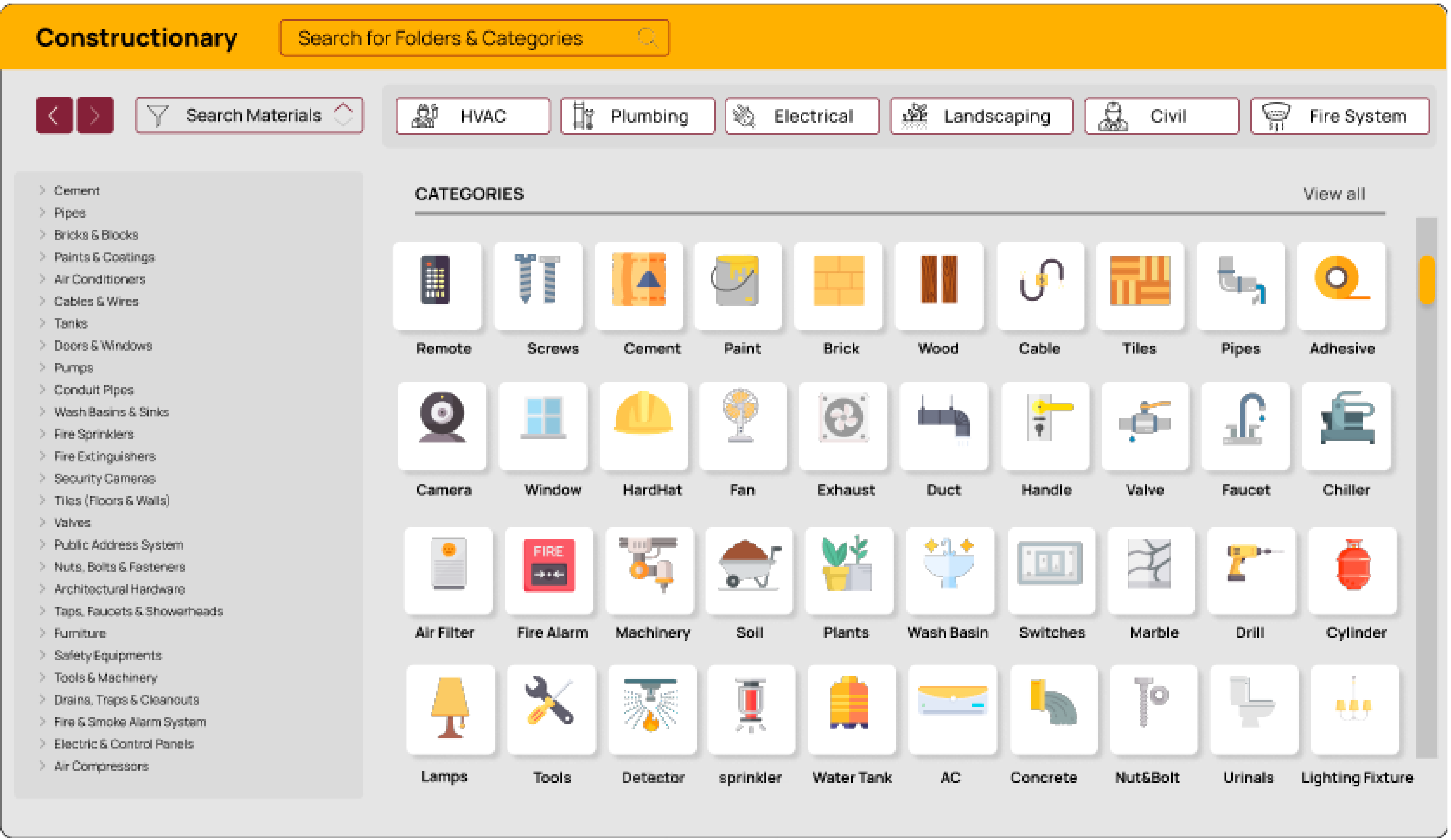The height and width of the screenshot is (840, 1451).
Task: Go forward with the right arrow button
Action: tap(96, 116)
